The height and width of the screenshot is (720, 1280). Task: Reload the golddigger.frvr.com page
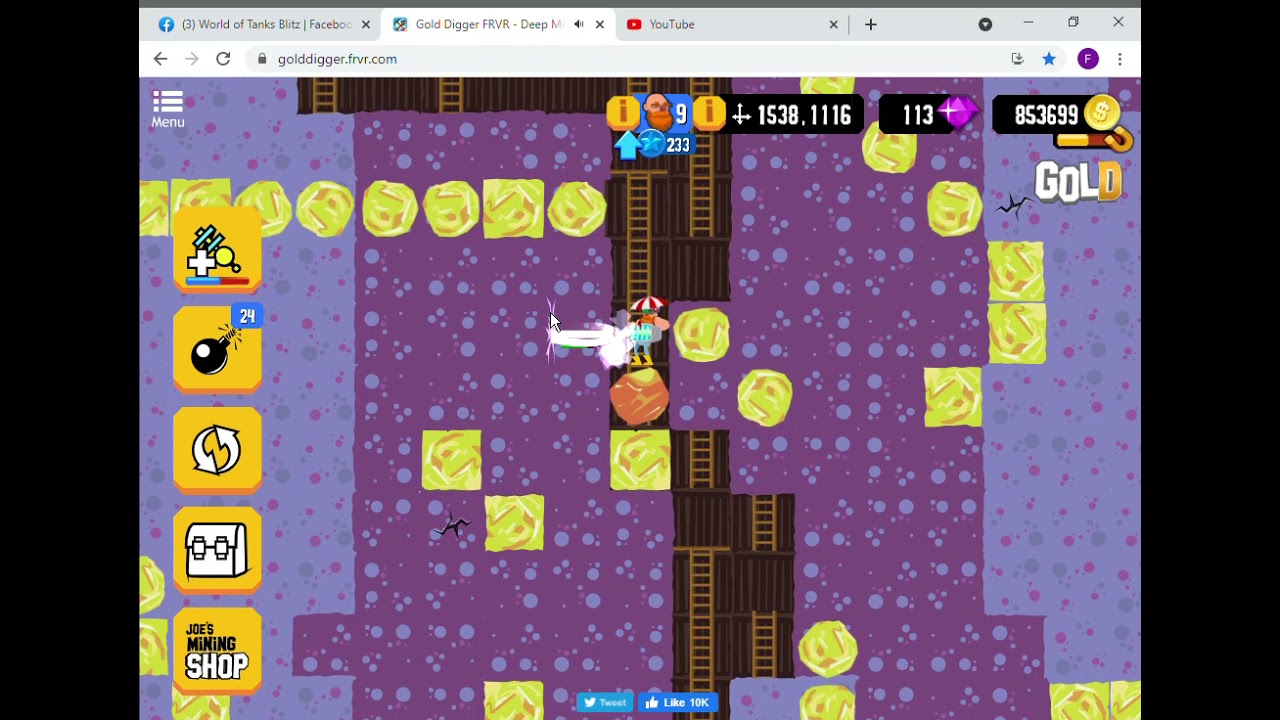pyautogui.click(x=223, y=59)
